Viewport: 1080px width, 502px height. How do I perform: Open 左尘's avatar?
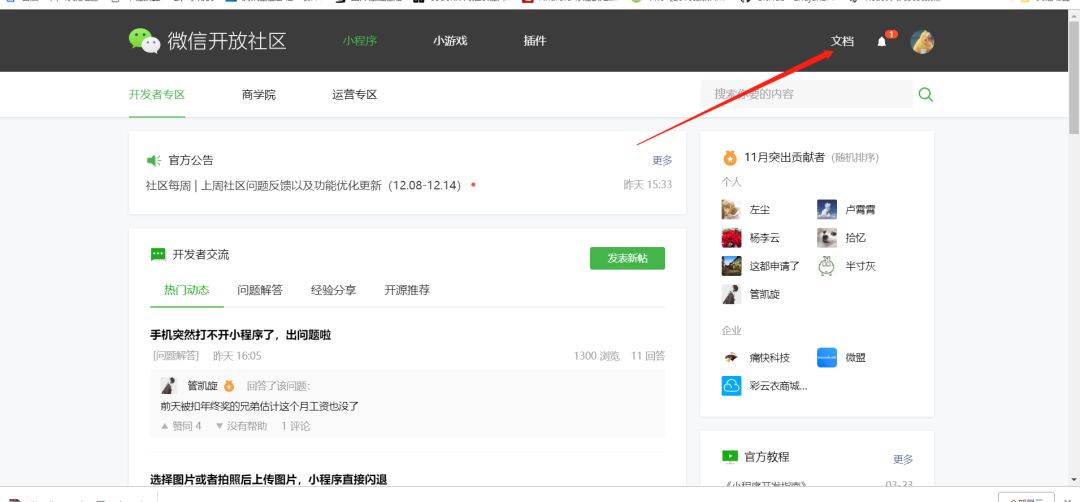pyautogui.click(x=731, y=209)
